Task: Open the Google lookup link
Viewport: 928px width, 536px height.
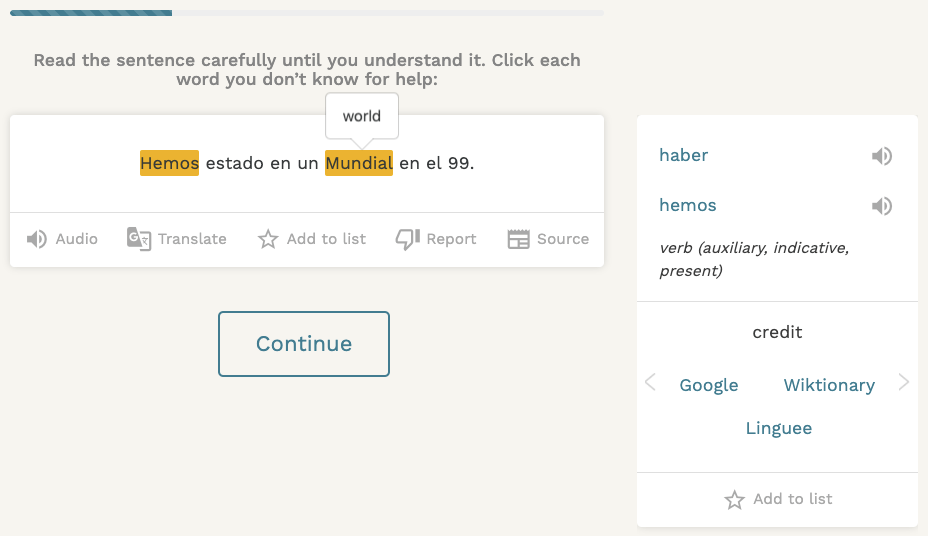Action: [x=708, y=385]
